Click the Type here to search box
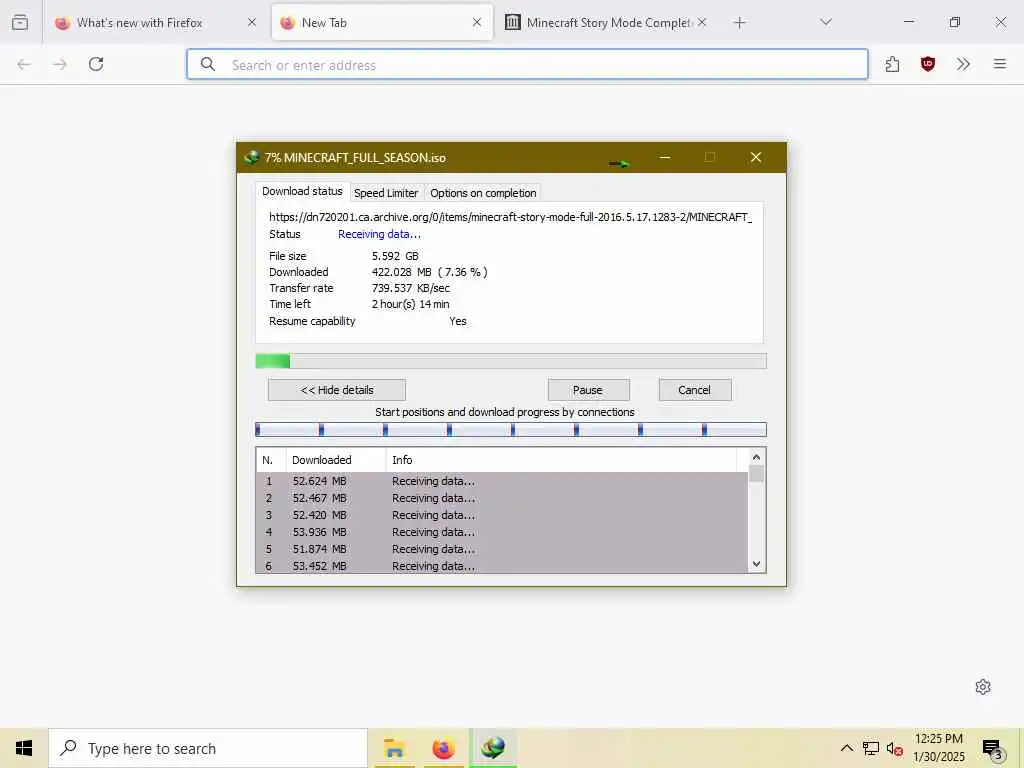The width and height of the screenshot is (1024, 768). (208, 748)
